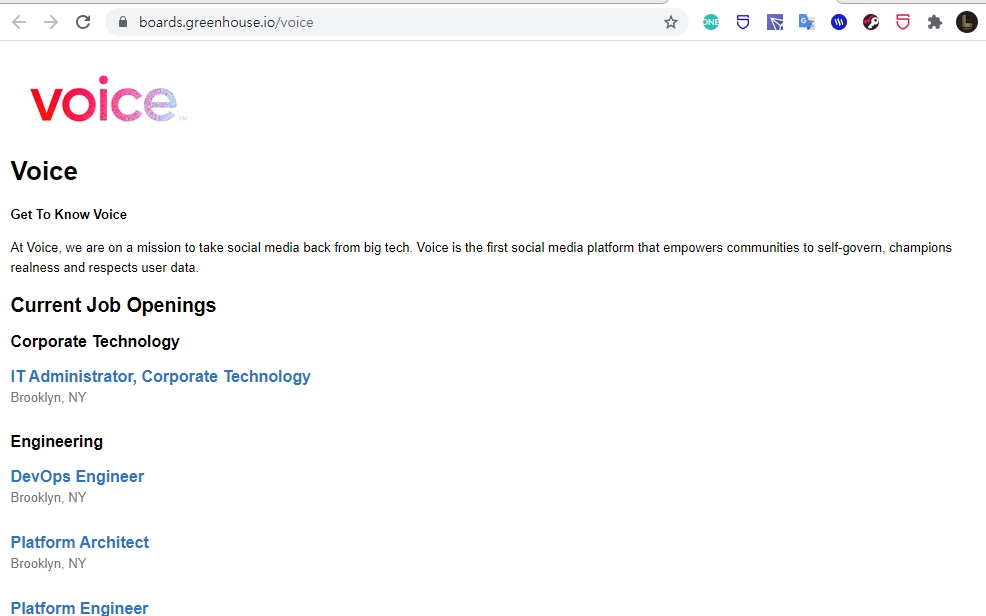The image size is (986, 616).
Task: Click the Brooklyn, NY location under DevOps Engineer
Action: tap(48, 497)
